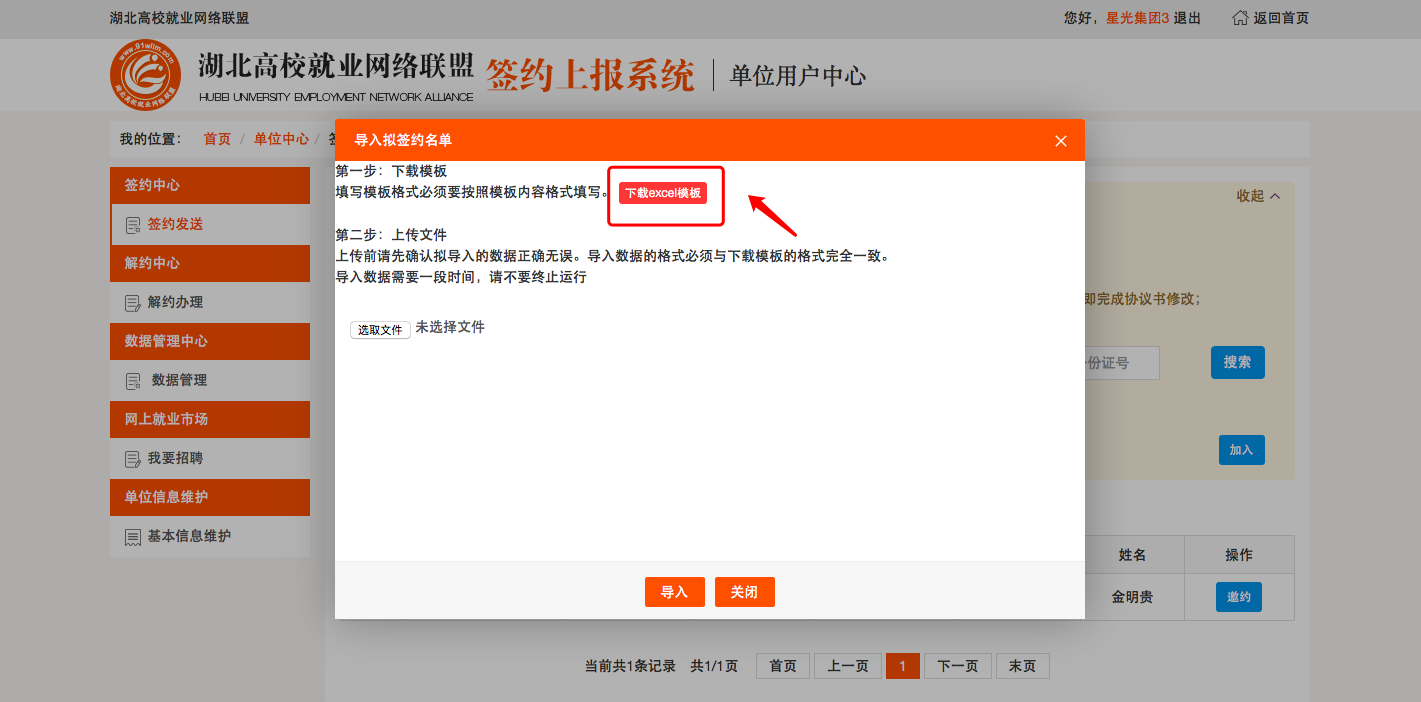Select 数据管理中心 sidebar section header
1421x702 pixels.
(x=210, y=341)
